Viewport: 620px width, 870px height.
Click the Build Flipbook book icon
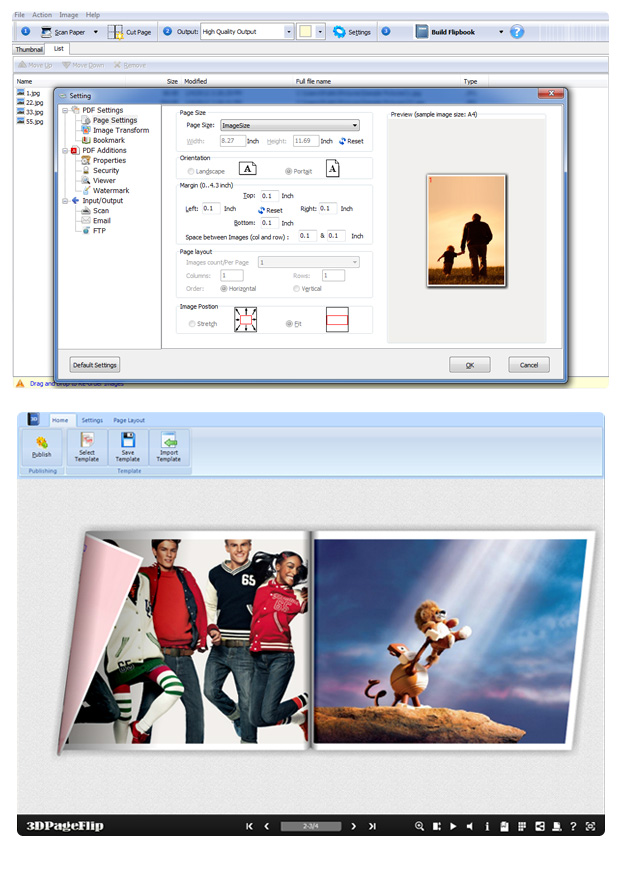[x=422, y=32]
